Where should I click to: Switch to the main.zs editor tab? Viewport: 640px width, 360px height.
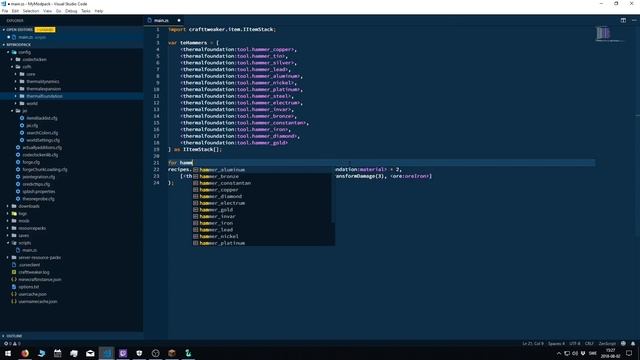(164, 20)
